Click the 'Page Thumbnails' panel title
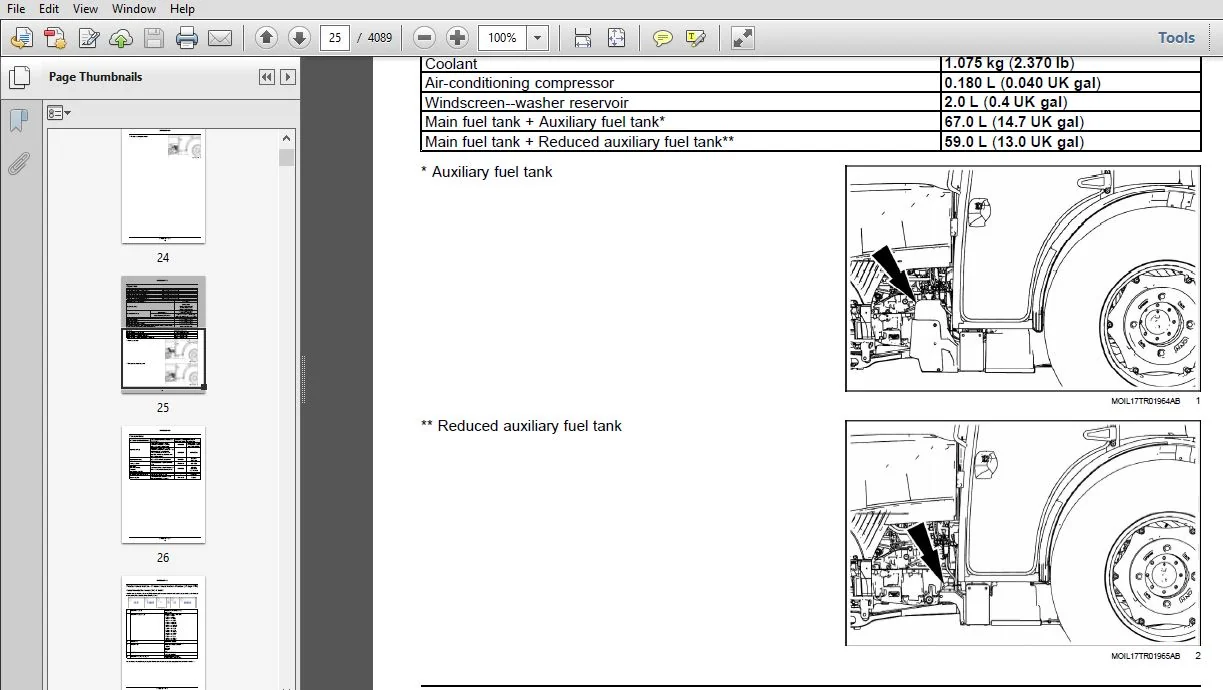Image resolution: width=1223 pixels, height=690 pixels. coord(95,77)
